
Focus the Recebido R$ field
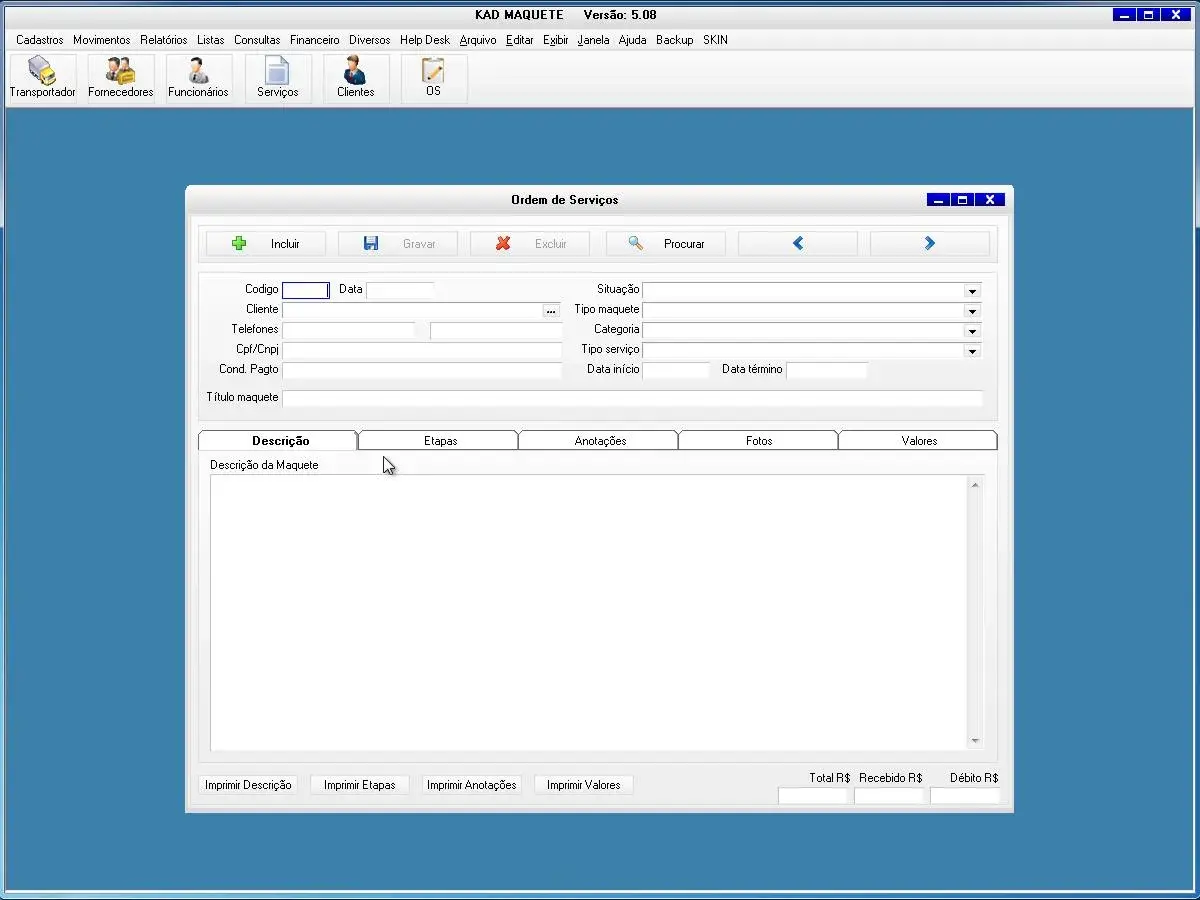[x=889, y=796]
